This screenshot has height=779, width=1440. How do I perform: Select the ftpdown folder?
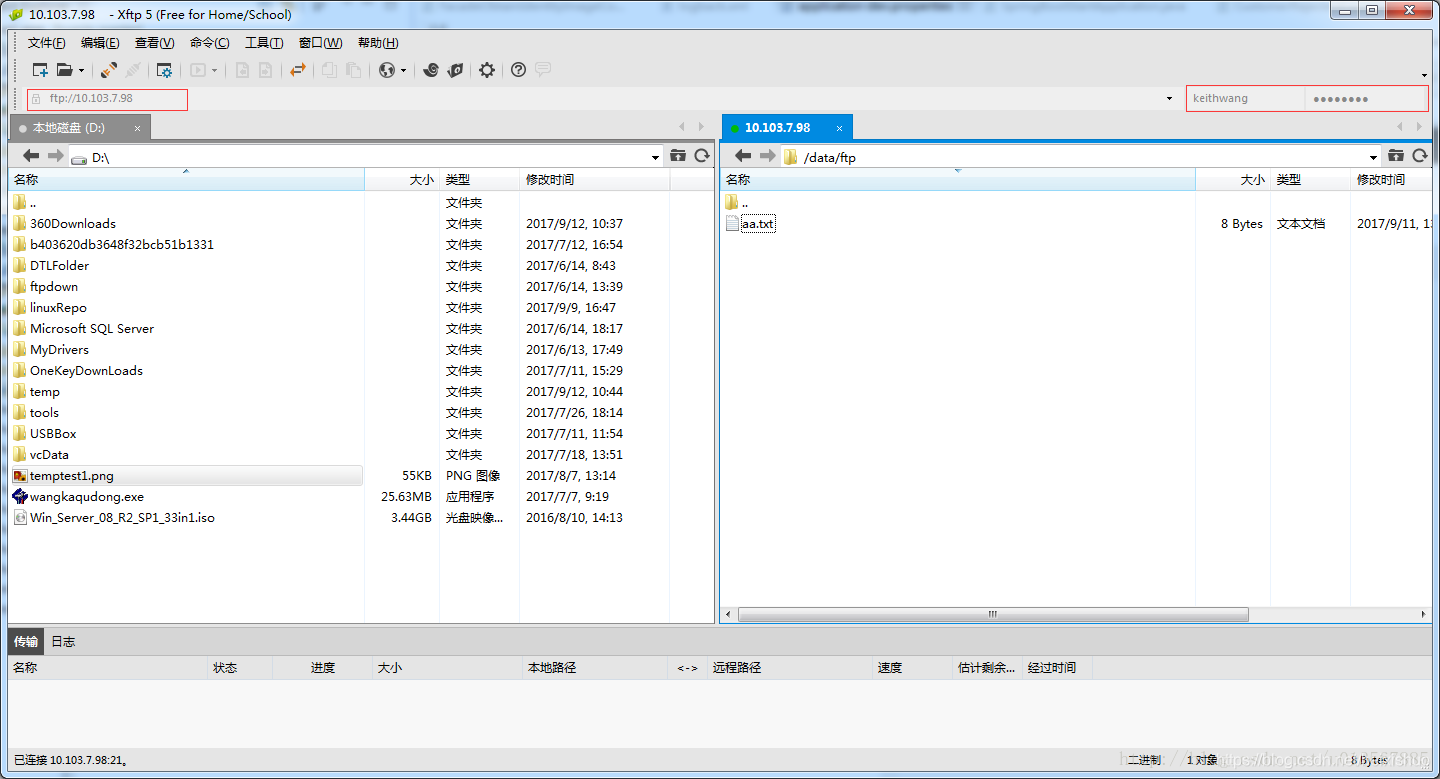[54, 286]
